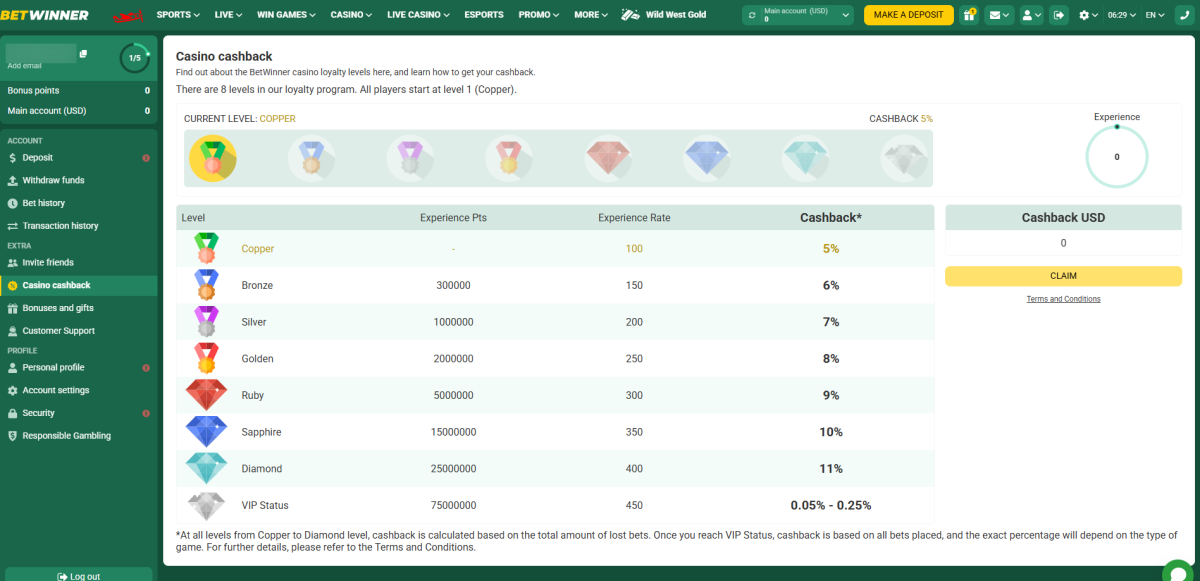
Task: Click the Ruby gem icon in the table
Action: [x=206, y=395]
